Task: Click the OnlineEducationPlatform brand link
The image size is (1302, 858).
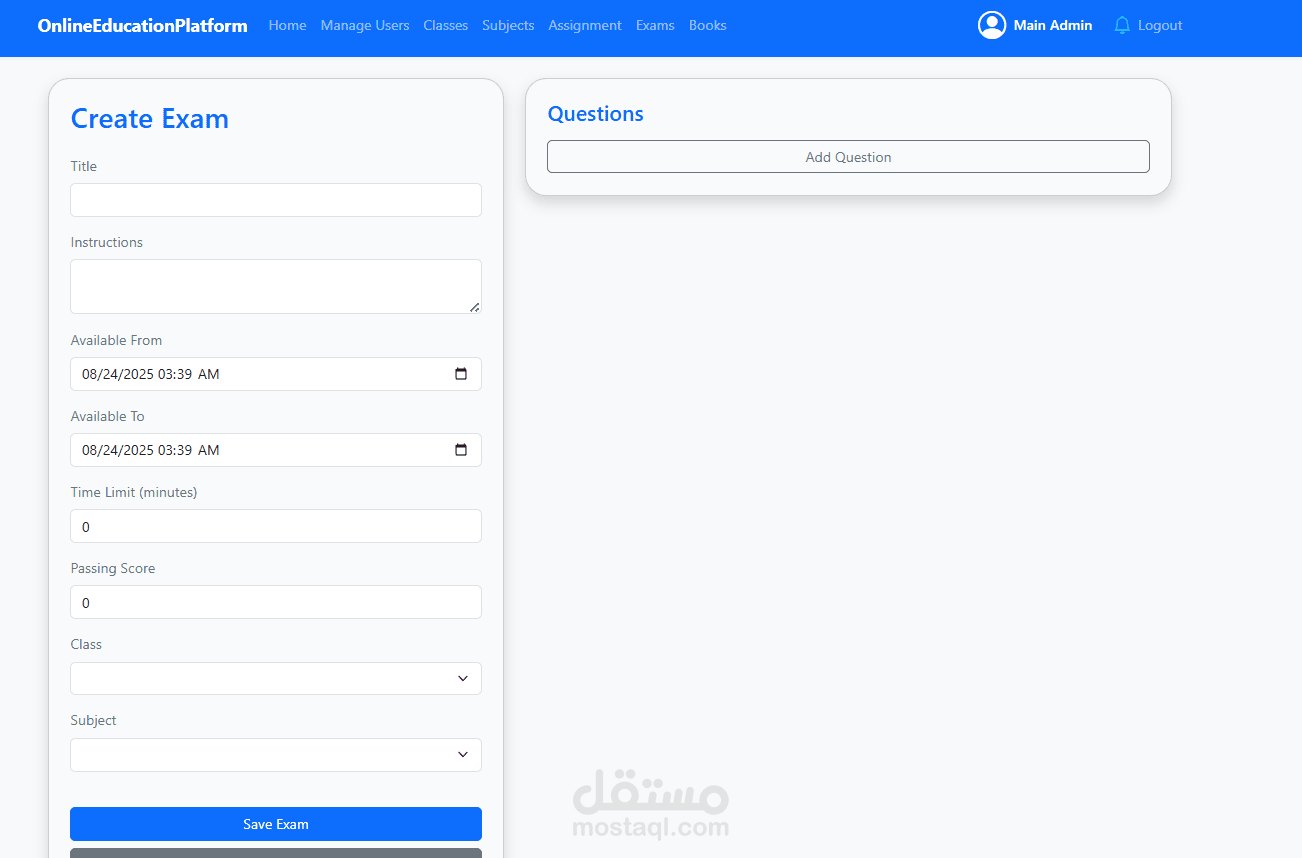Action: pos(143,25)
